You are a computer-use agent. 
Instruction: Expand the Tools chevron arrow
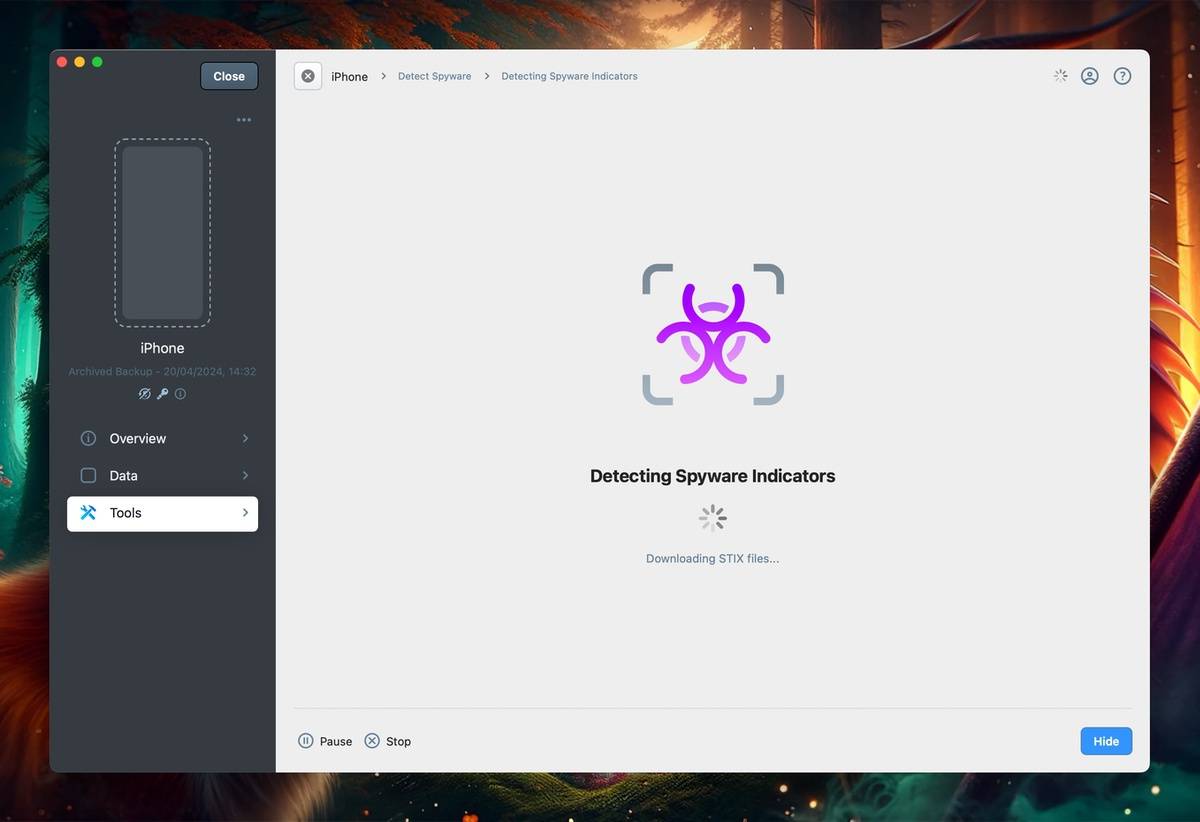(x=245, y=513)
